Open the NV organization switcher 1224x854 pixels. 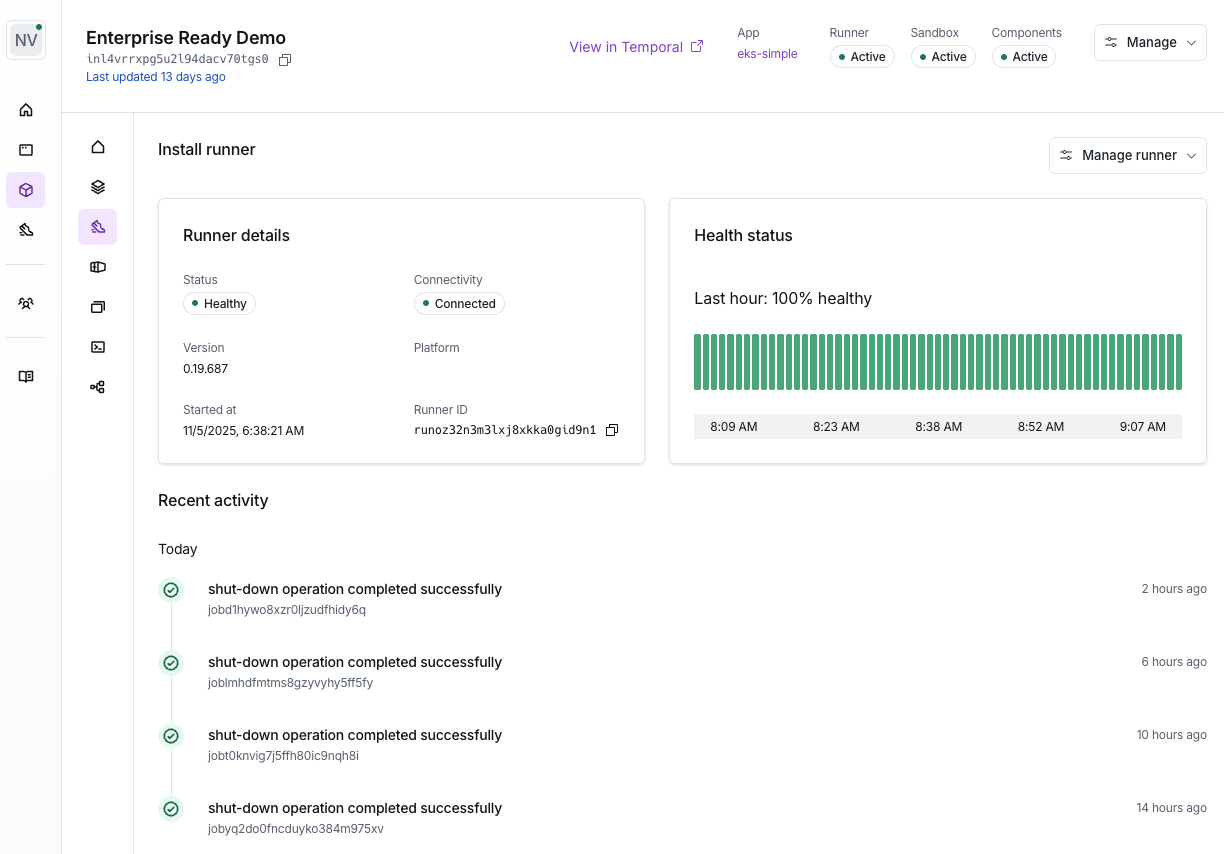[x=26, y=40]
